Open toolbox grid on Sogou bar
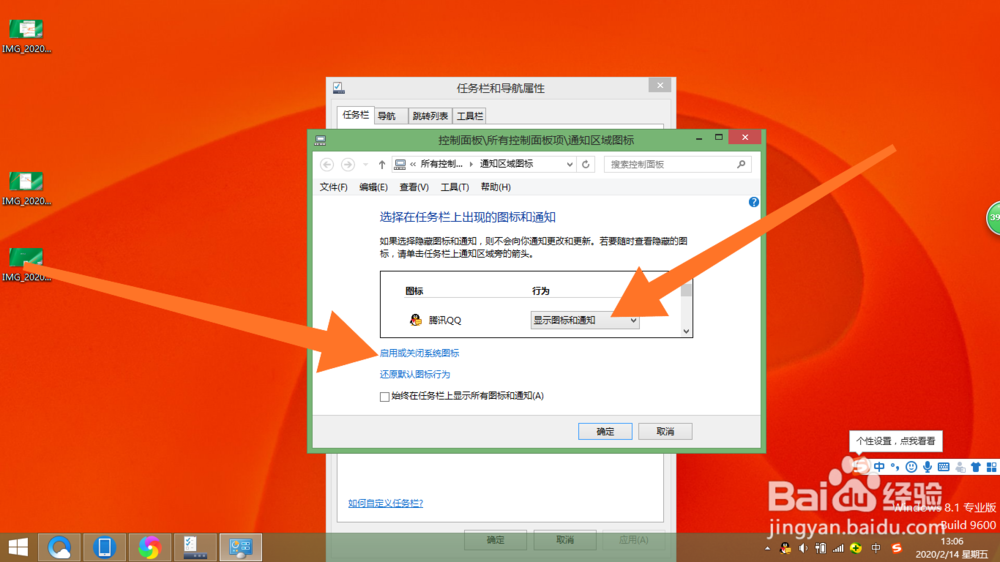 click(991, 467)
